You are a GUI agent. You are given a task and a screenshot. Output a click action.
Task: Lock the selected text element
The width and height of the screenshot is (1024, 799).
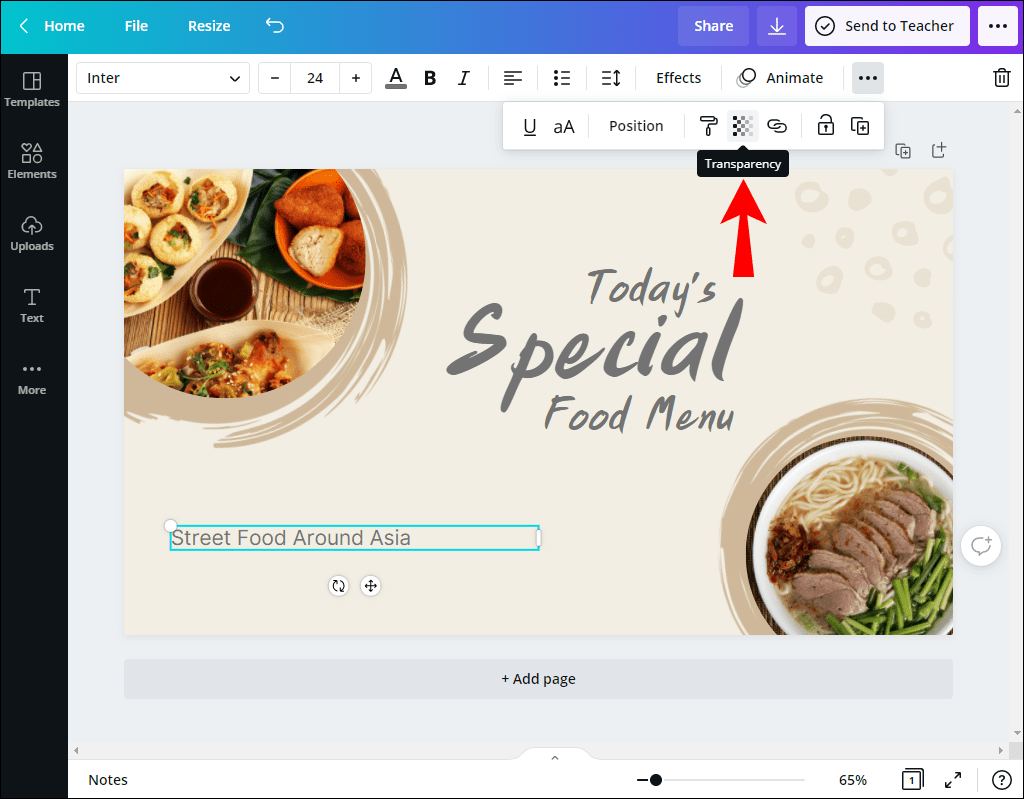[x=826, y=125]
